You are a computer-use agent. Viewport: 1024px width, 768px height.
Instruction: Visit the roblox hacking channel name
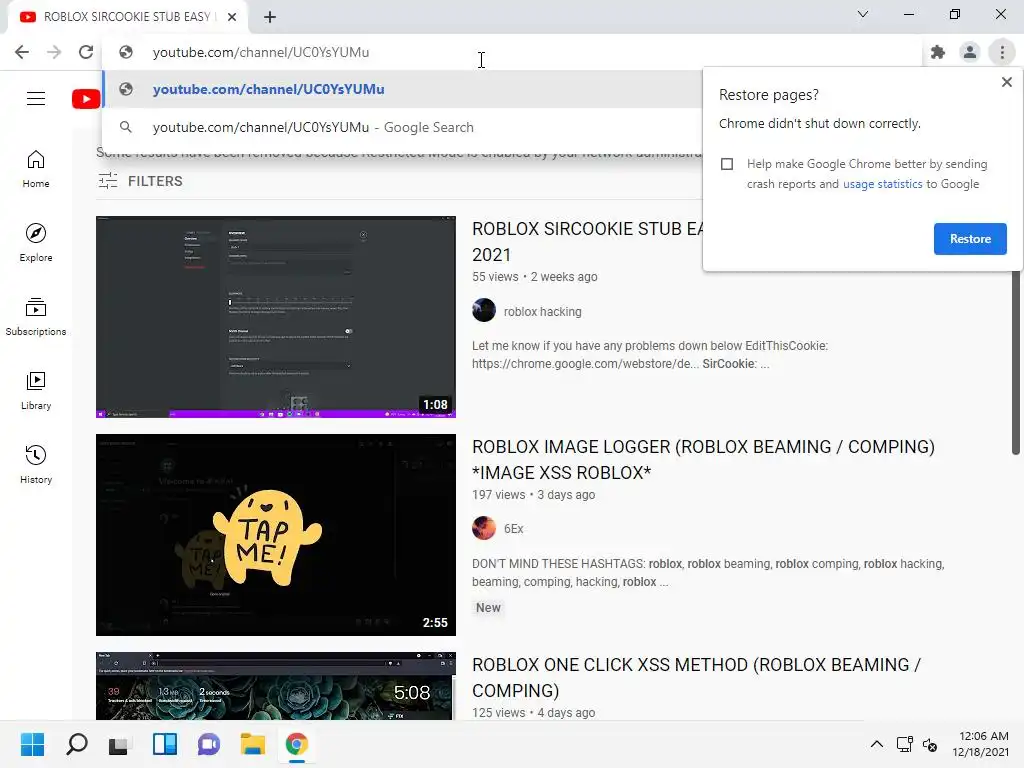coord(543,312)
